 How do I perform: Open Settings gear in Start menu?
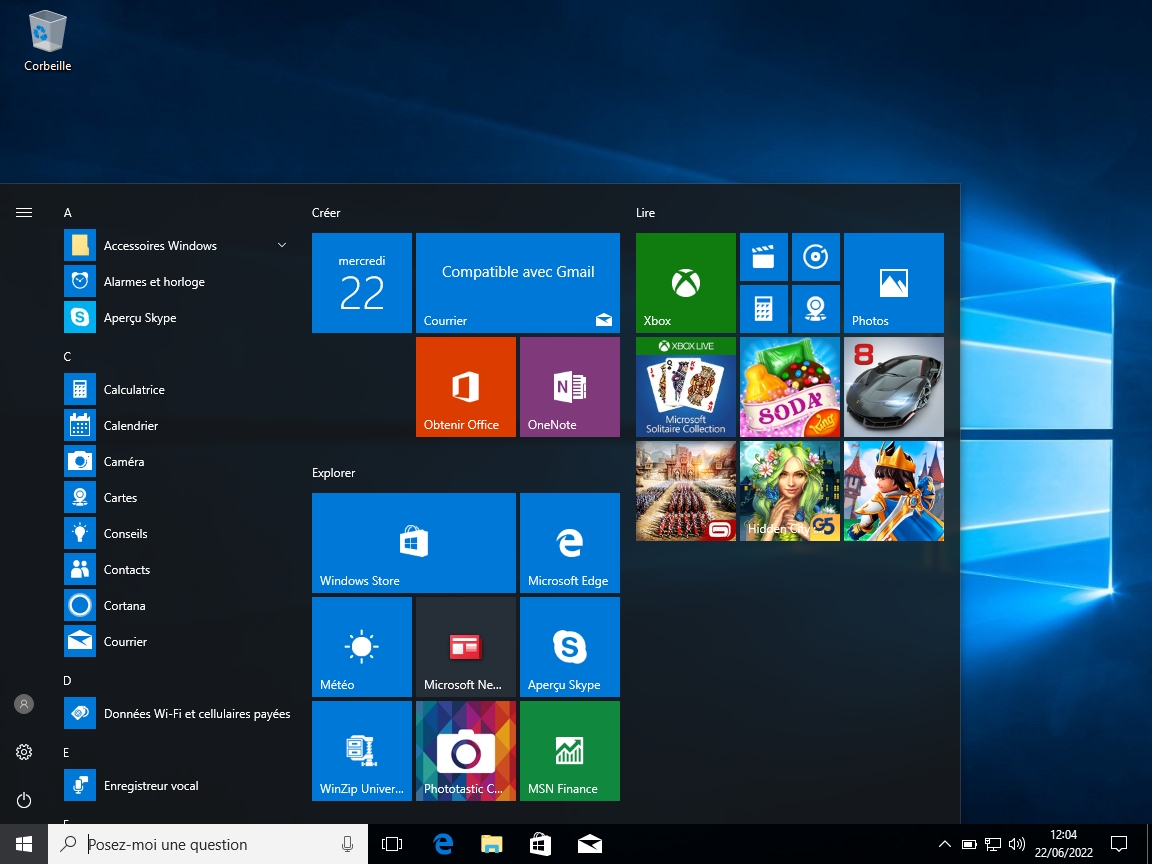click(x=24, y=752)
